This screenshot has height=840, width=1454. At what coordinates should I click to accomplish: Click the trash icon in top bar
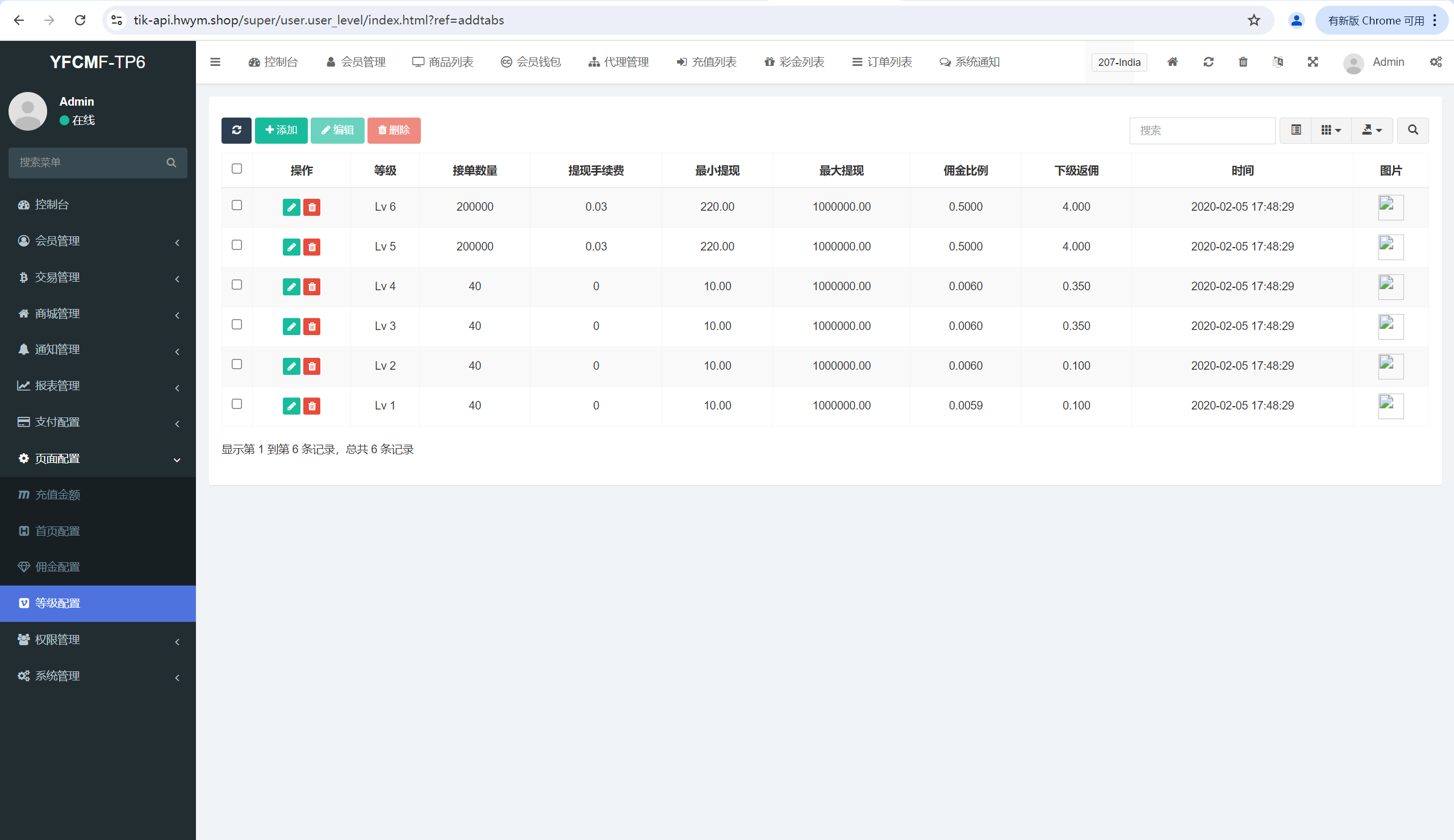coord(1243,62)
